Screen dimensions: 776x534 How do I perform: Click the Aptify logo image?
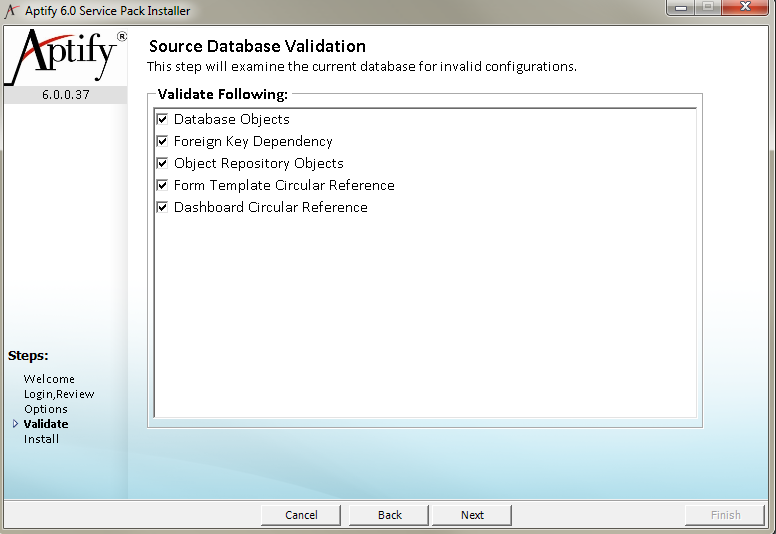[65, 56]
